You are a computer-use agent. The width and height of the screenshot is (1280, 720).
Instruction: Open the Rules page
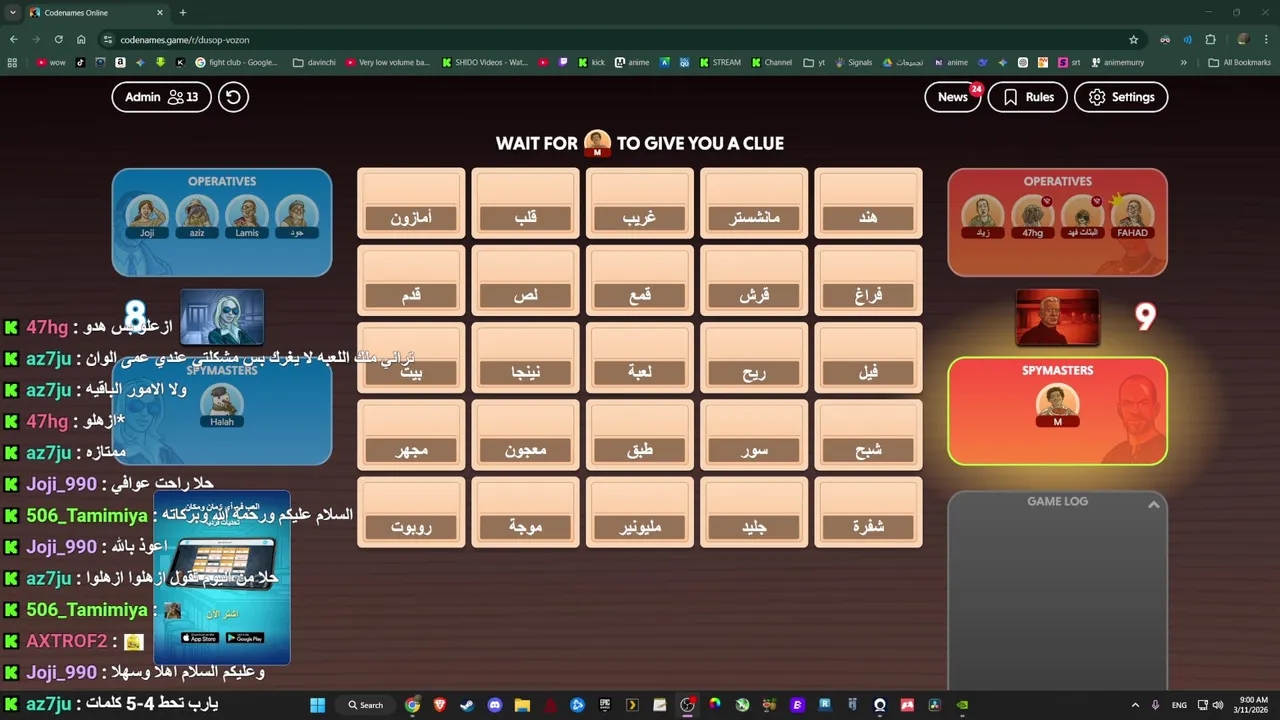pos(1028,97)
